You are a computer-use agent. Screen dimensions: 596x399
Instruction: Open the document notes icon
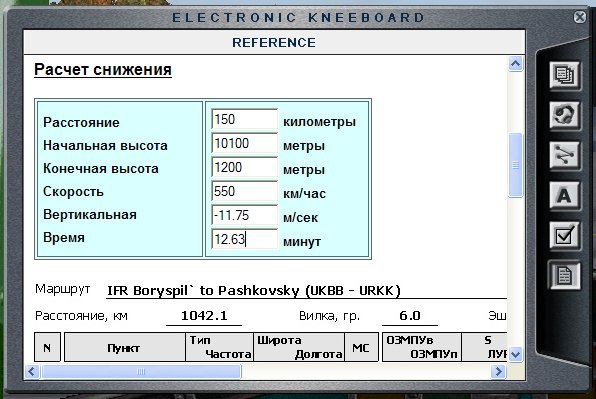[x=564, y=276]
